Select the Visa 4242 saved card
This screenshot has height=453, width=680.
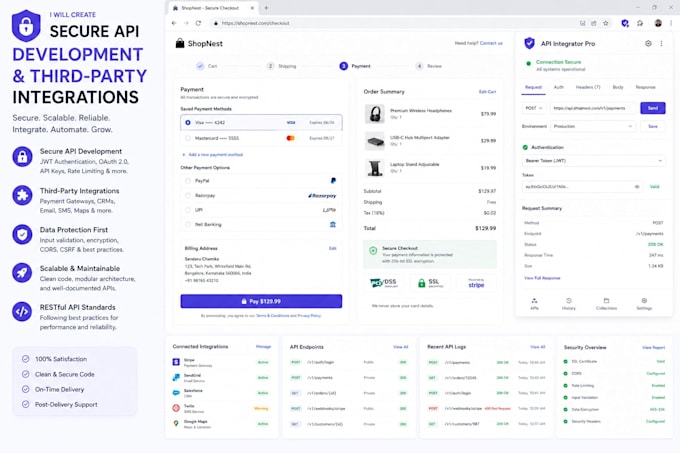point(261,123)
